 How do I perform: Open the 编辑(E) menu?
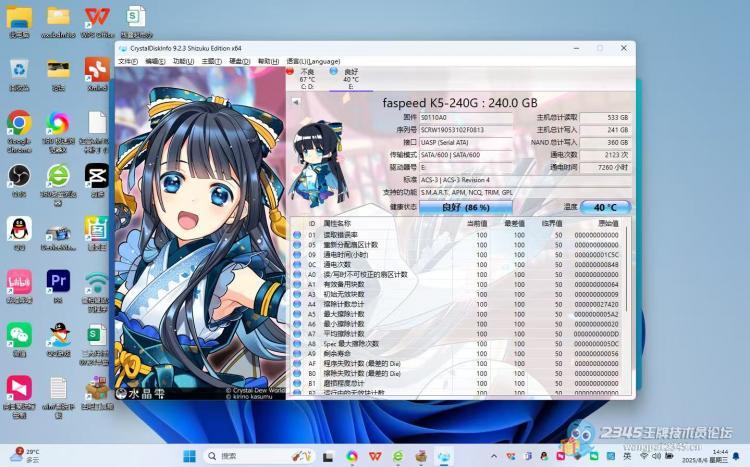pyautogui.click(x=155, y=61)
